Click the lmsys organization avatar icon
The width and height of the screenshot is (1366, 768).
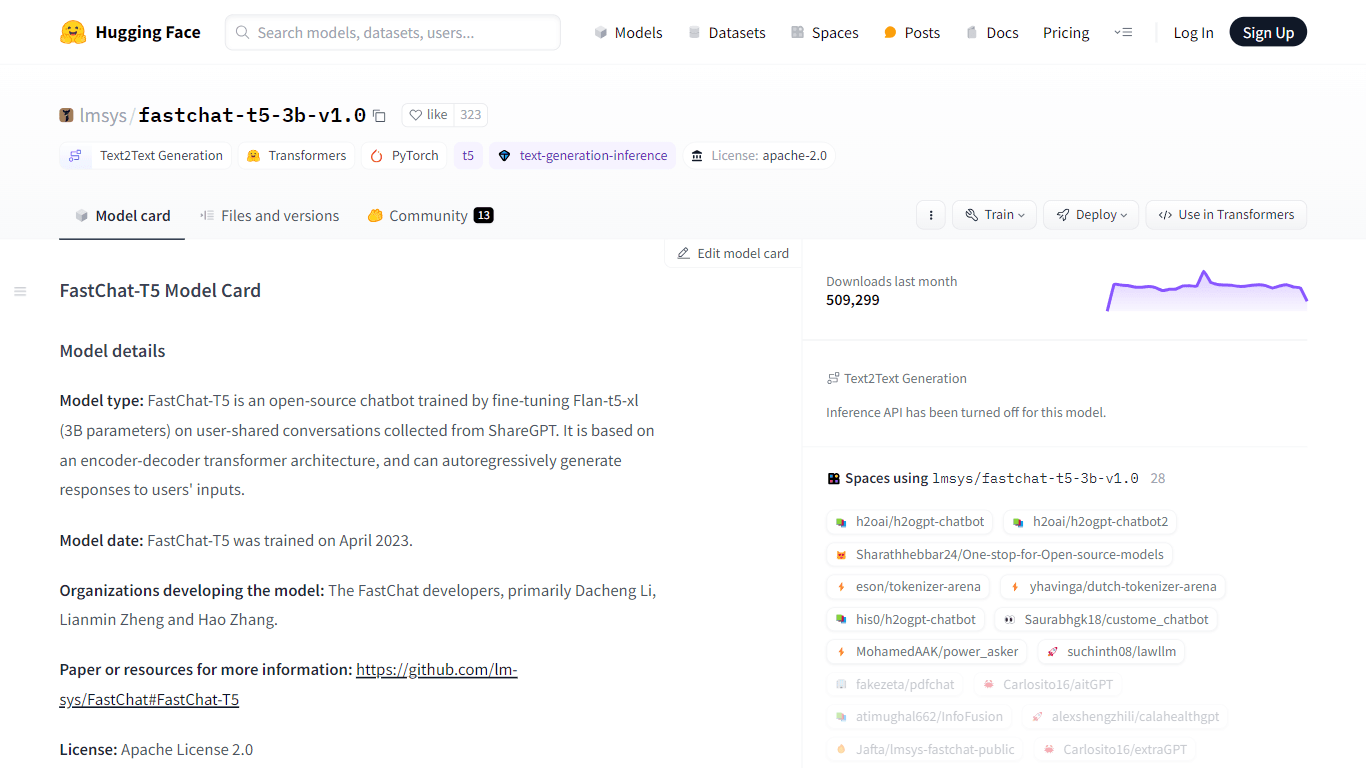point(66,115)
